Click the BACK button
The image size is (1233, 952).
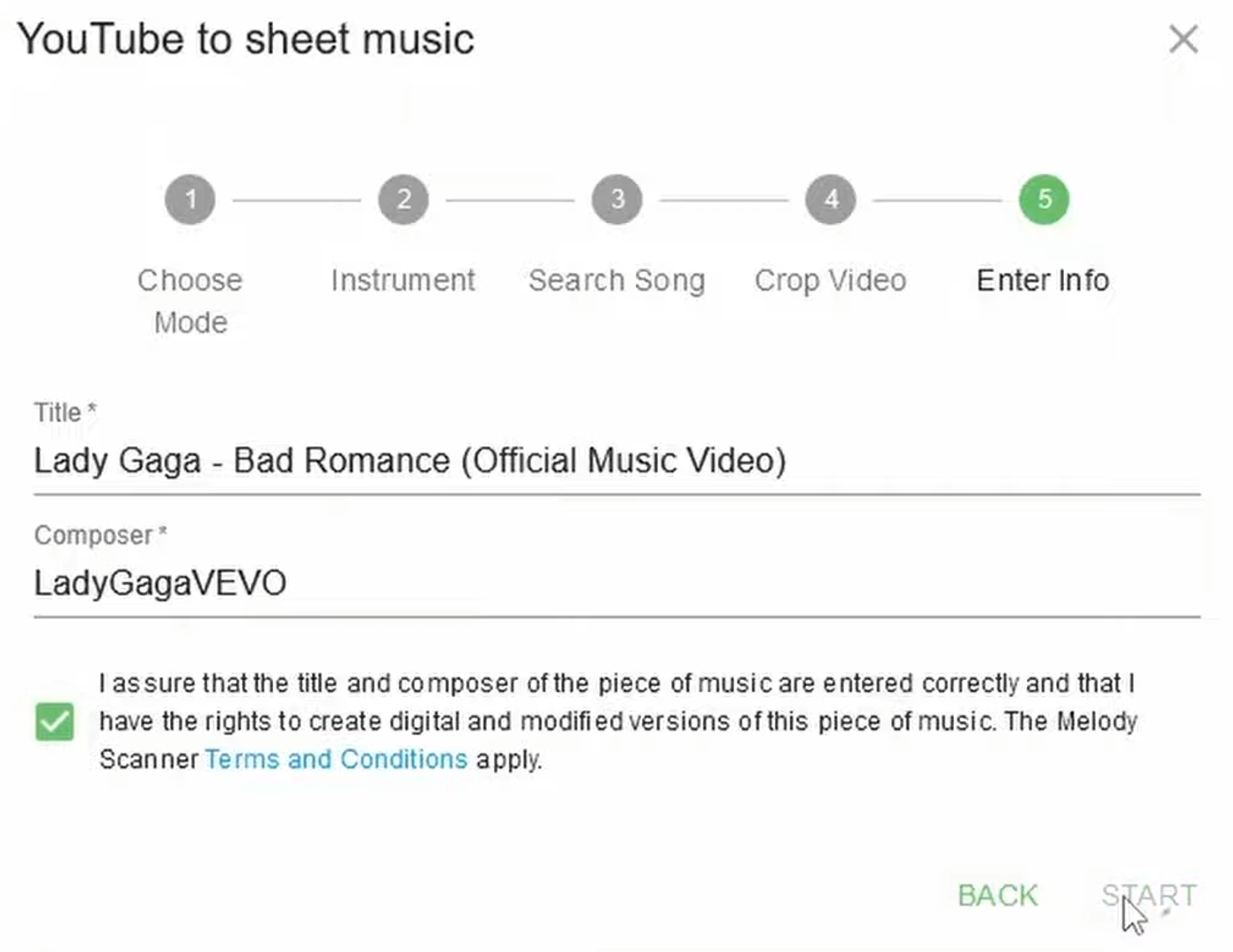tap(998, 896)
